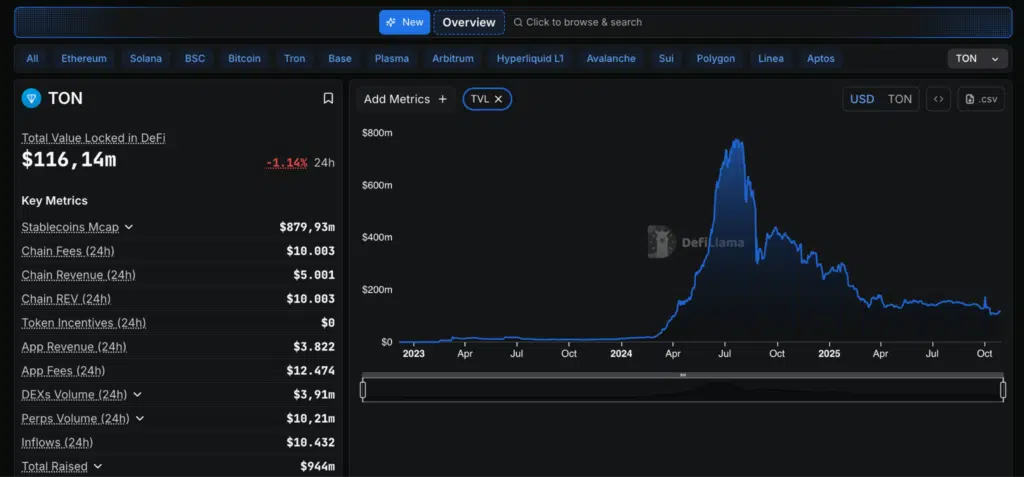The height and width of the screenshot is (477, 1024).
Task: Expand Stablecoins Mcap details
Action: click(x=129, y=227)
